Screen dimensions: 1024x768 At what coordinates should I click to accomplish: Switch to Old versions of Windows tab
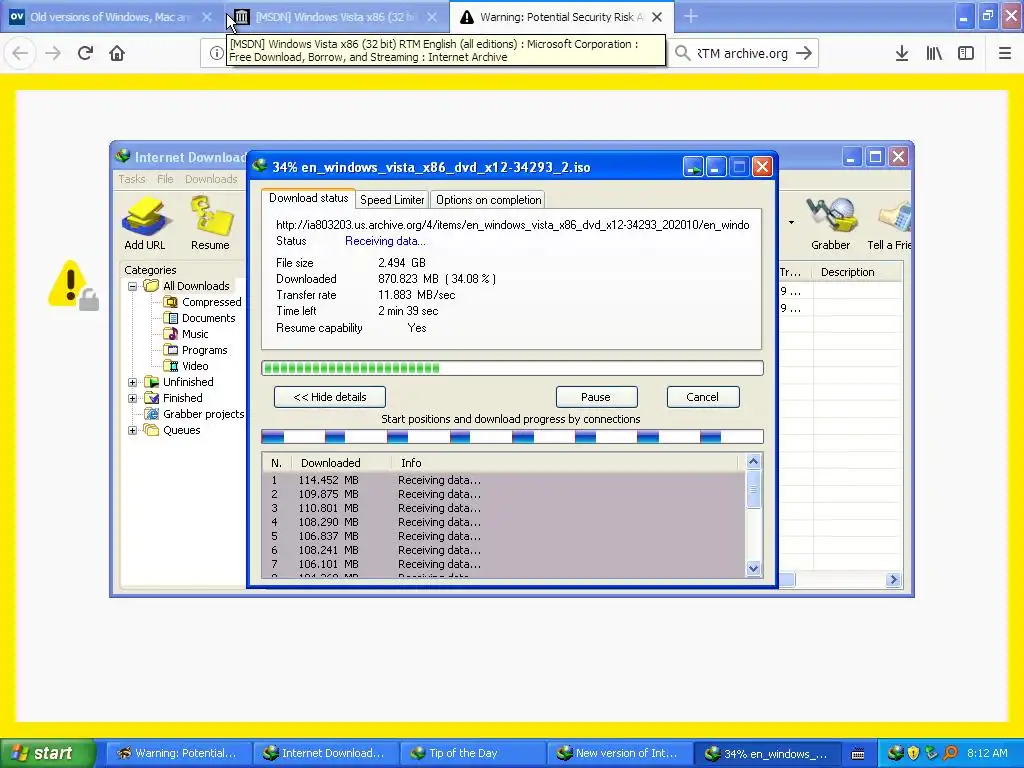tap(110, 17)
